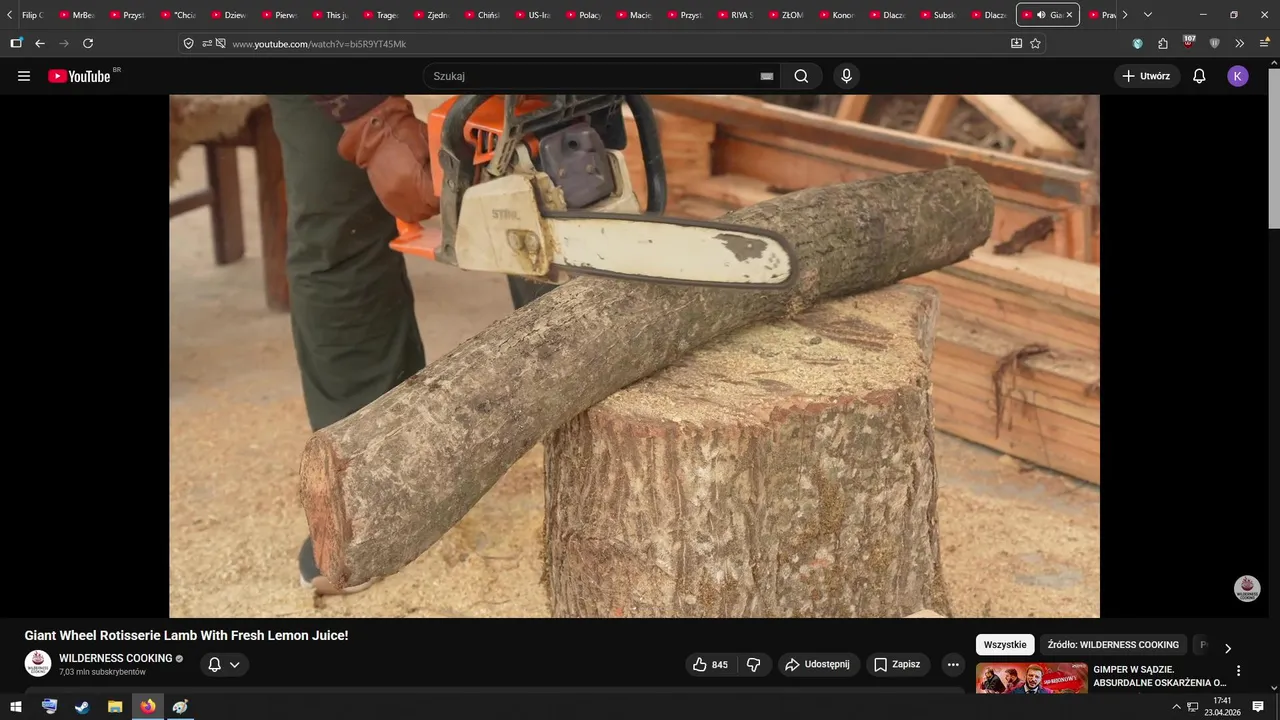Image resolution: width=1280 pixels, height=720 pixels.
Task: Open three-dot menu for GIMPER W SĄDZIE video
Action: point(1238,671)
